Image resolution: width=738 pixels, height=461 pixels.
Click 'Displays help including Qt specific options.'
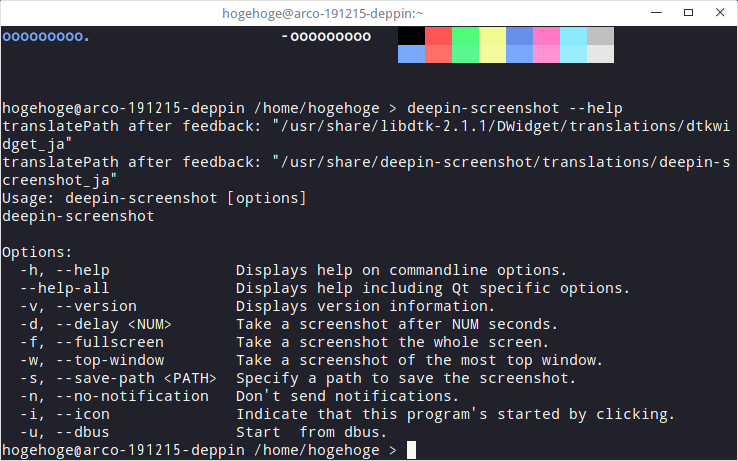[433, 288]
